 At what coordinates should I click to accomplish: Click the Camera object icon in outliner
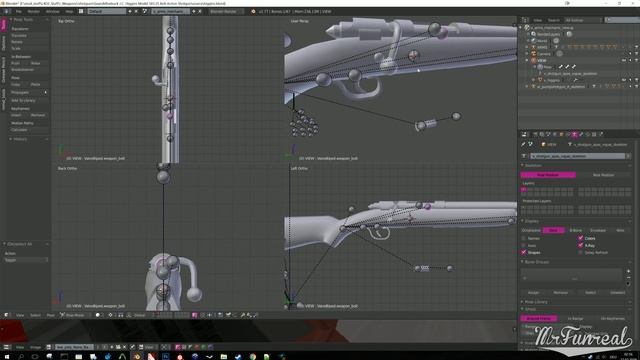533,53
